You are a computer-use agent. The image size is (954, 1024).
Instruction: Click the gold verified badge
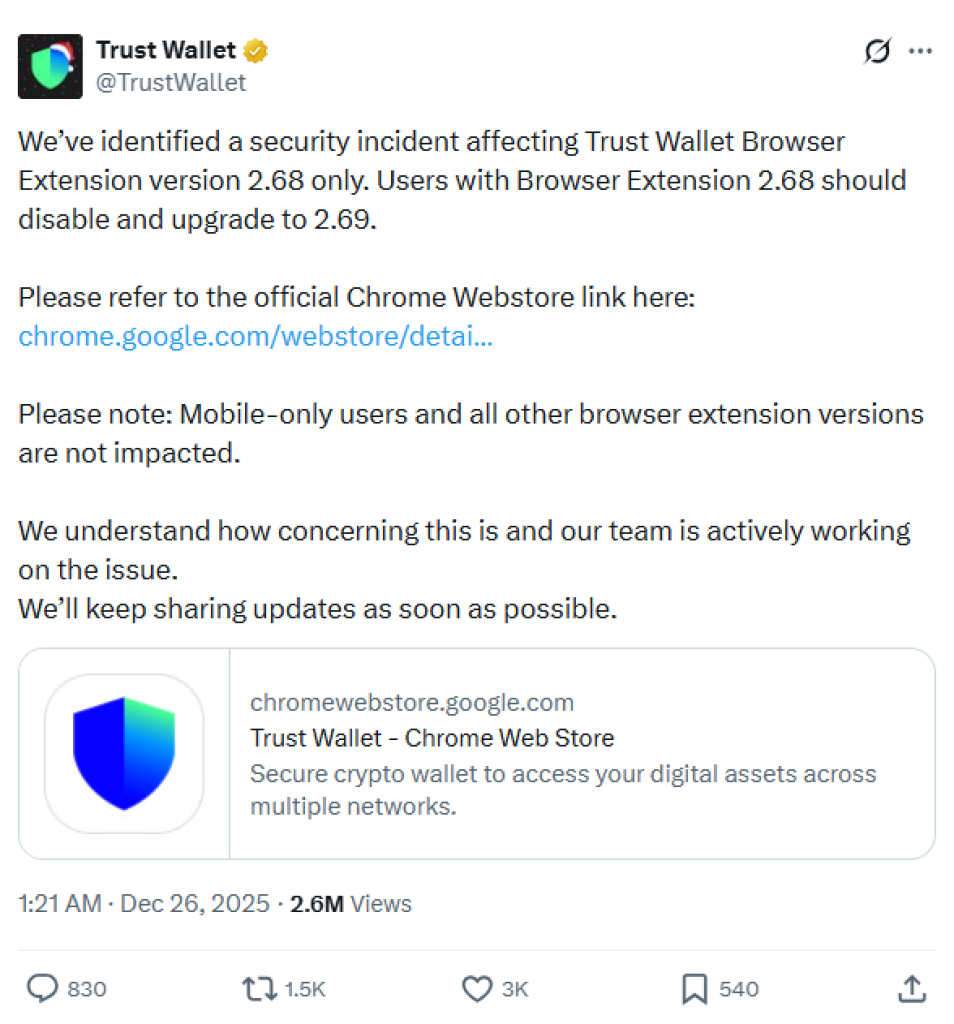click(x=257, y=50)
